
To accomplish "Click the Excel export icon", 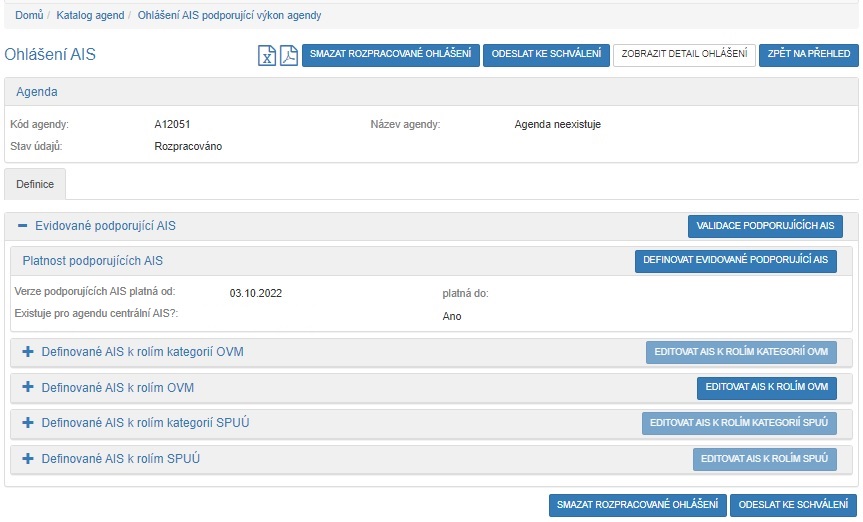I will coord(267,56).
